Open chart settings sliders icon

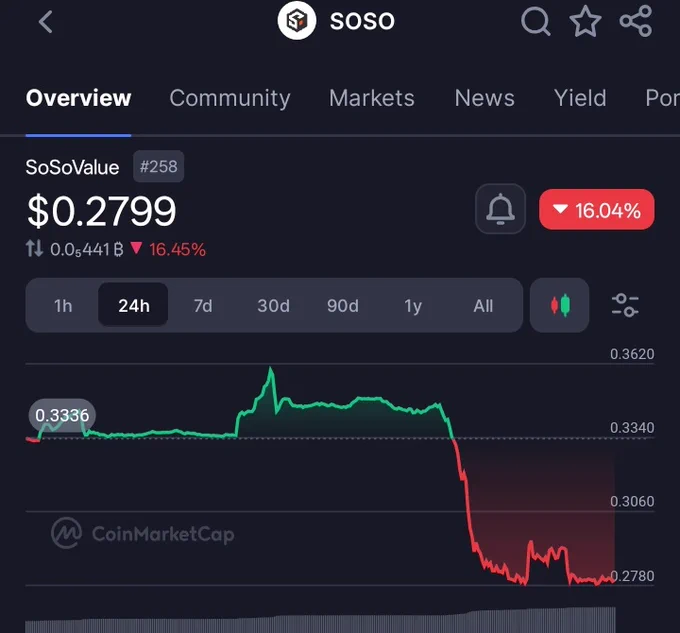click(625, 305)
